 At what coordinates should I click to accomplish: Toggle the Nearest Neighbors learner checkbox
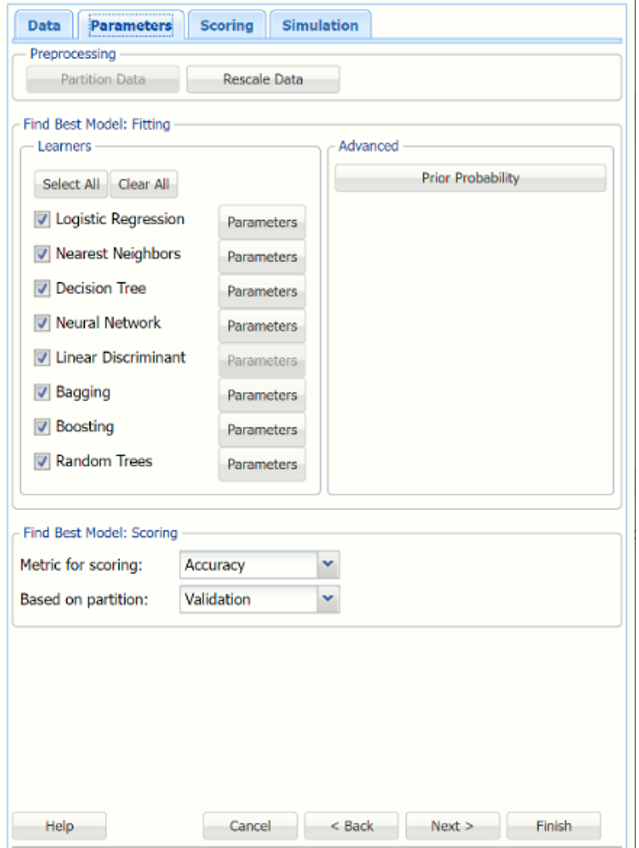[x=42, y=254]
